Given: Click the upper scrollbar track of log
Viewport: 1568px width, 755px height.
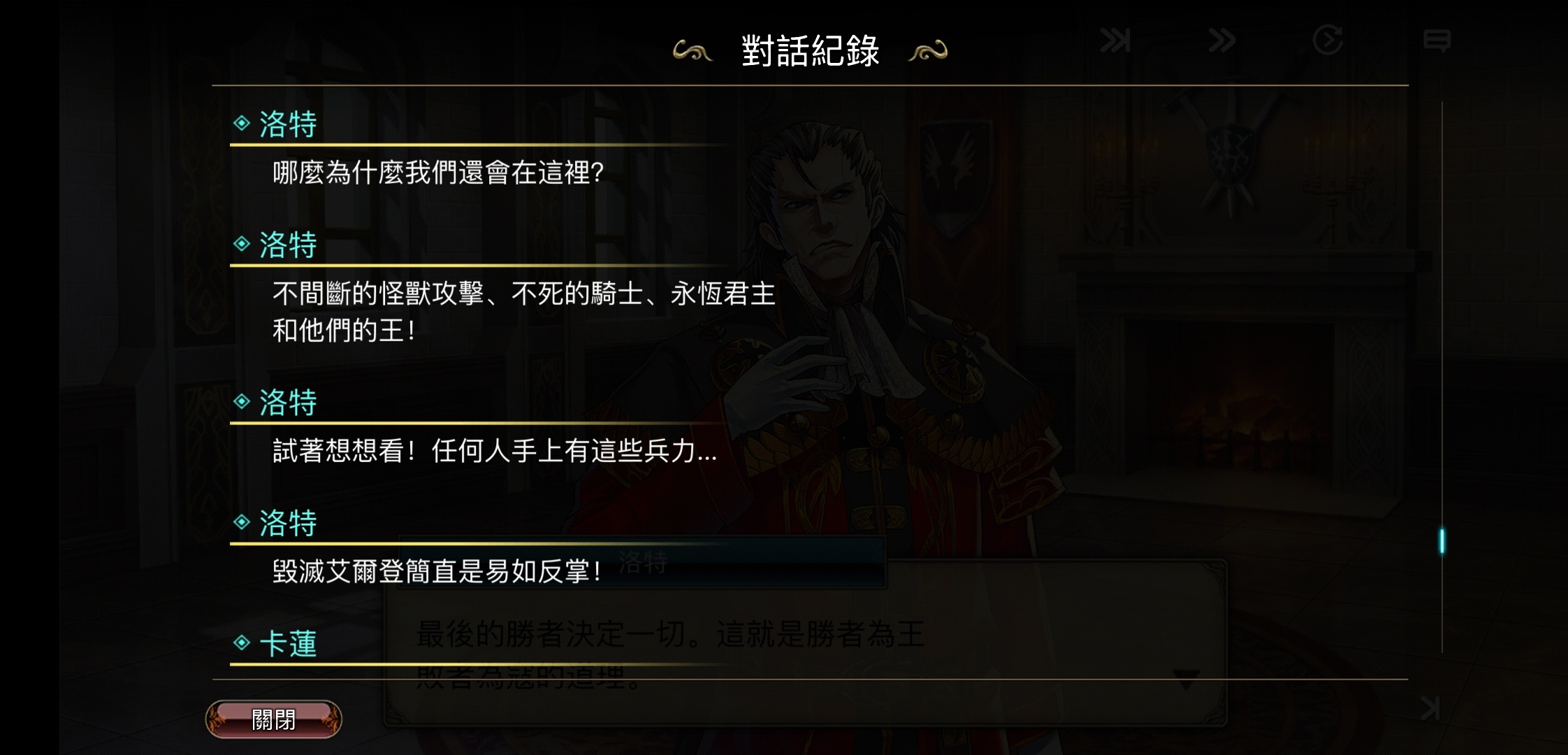Looking at the screenshot, I should (x=1442, y=315).
